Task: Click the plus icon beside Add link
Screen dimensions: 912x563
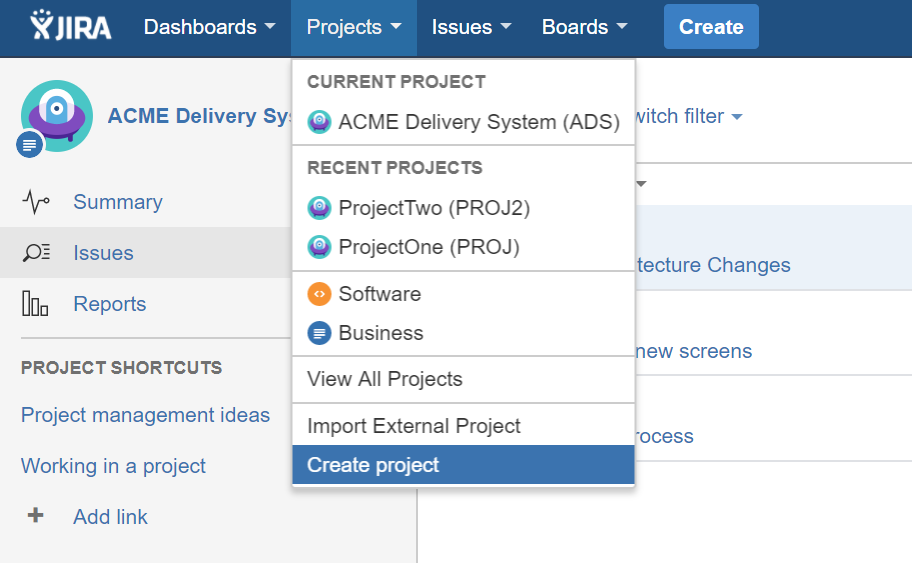Action: 35,515
